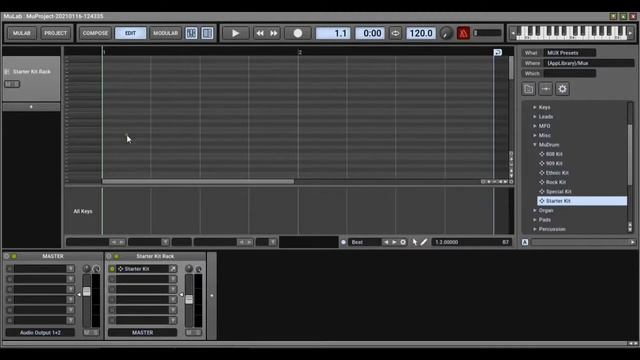Click the What field MUX Presets
Screen dimensions: 640x360
pos(569,53)
